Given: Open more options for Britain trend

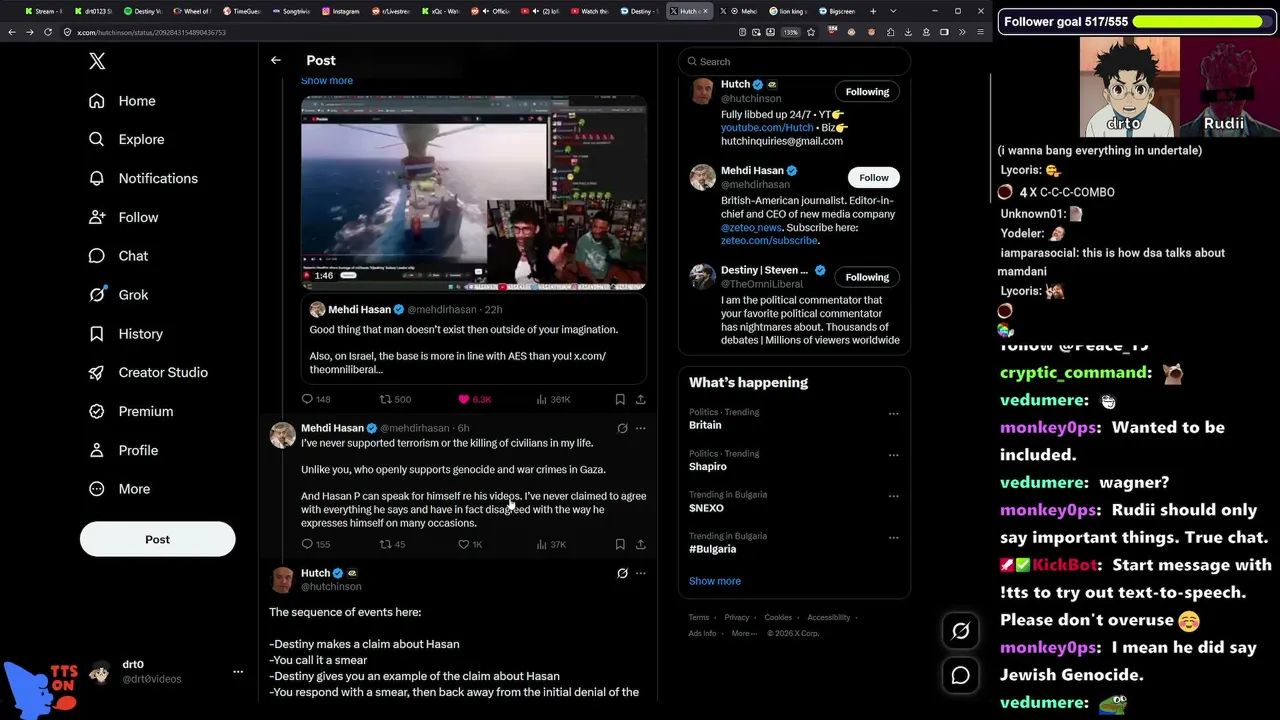Looking at the screenshot, I should click(894, 413).
